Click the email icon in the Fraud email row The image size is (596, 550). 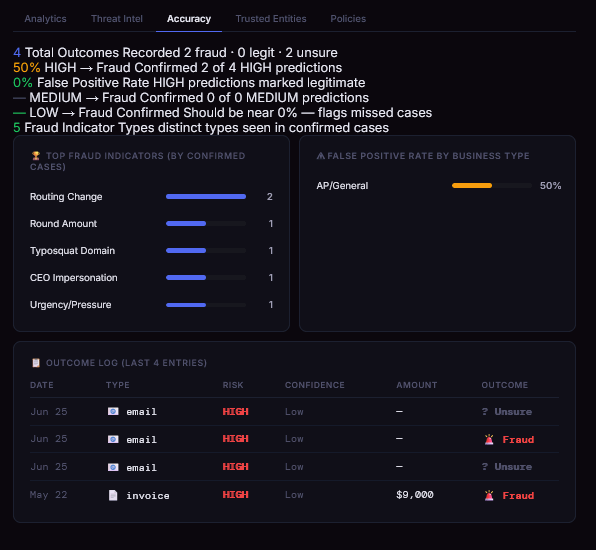pos(113,439)
